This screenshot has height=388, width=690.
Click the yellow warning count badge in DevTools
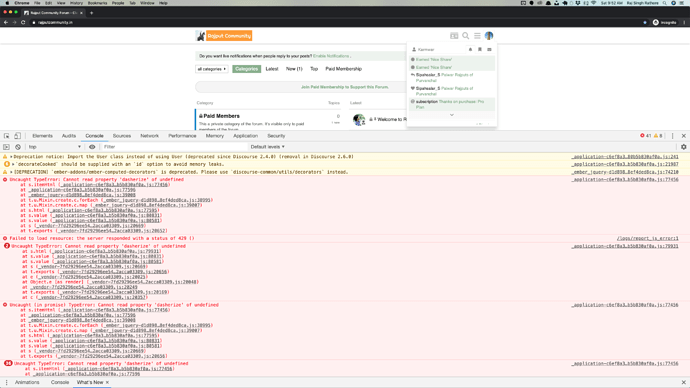pos(658,136)
